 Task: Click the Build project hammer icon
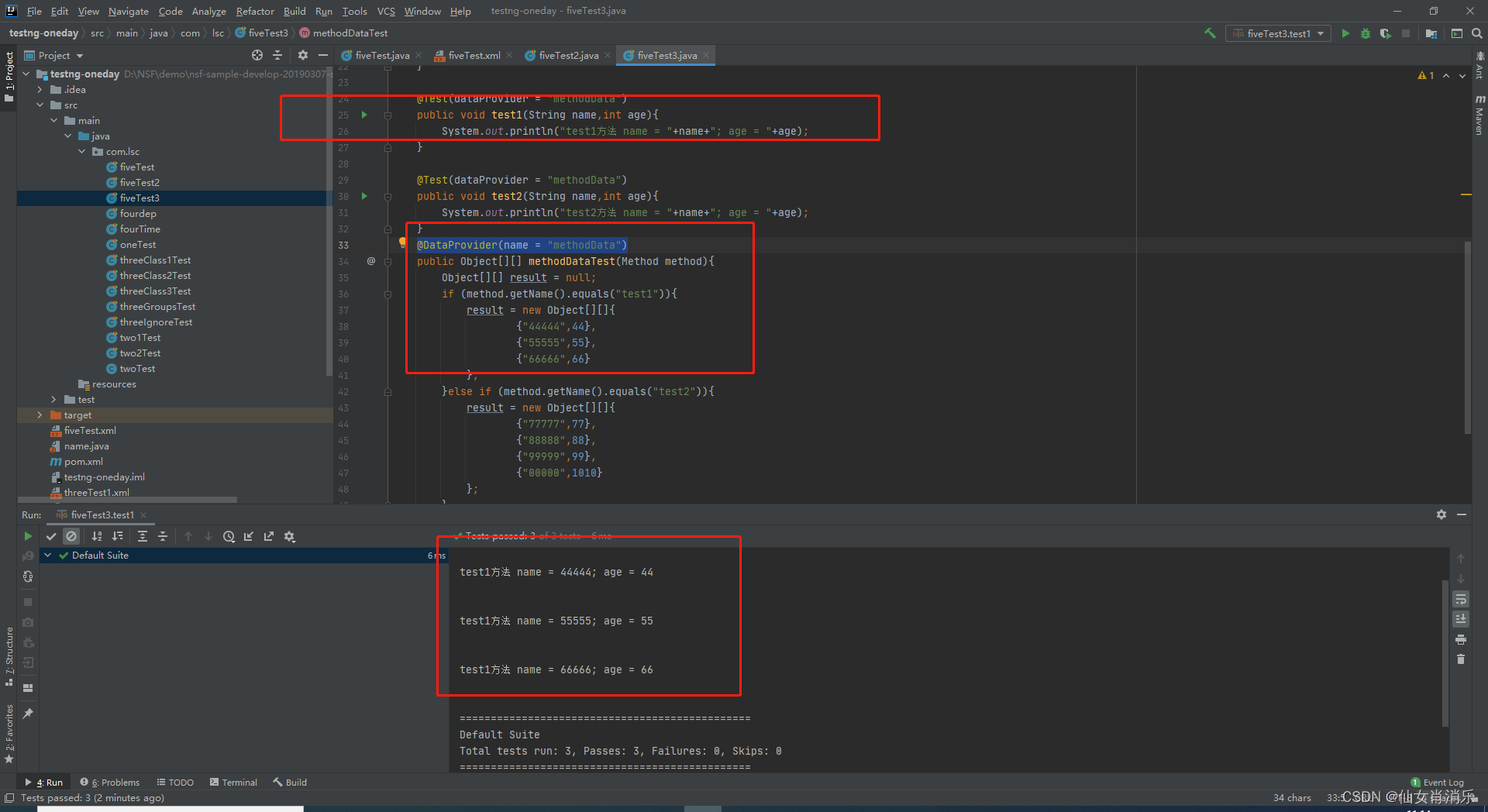[1210, 33]
